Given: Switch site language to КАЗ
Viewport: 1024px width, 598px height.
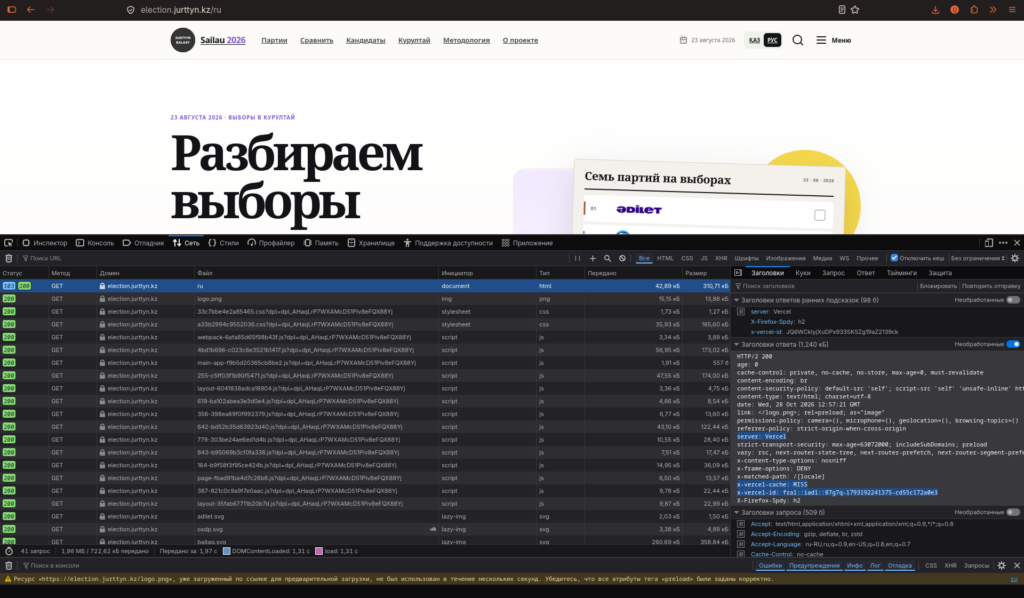Looking at the screenshot, I should coord(754,40).
